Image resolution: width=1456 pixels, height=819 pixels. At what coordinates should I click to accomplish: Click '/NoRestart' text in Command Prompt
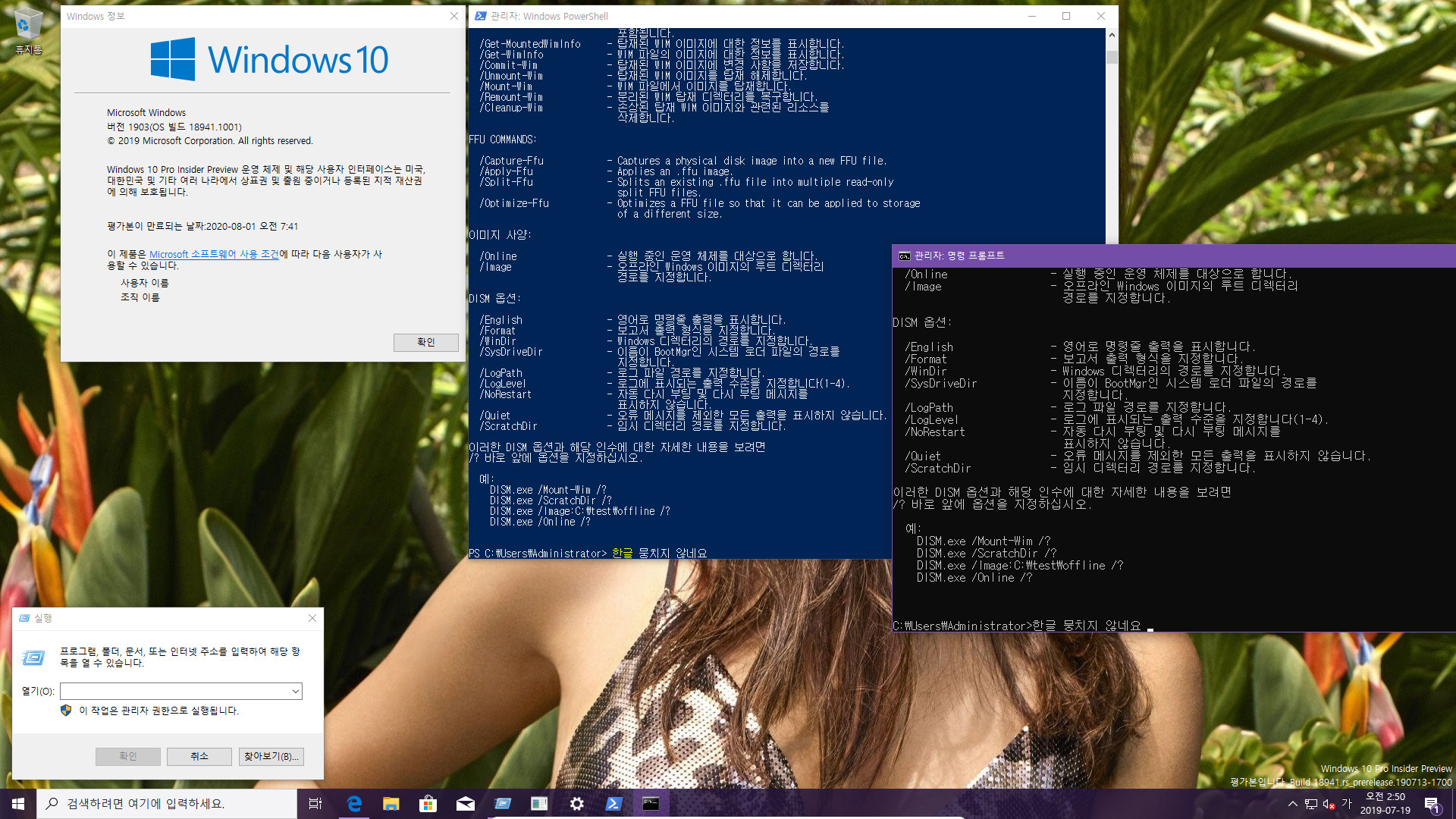934,432
